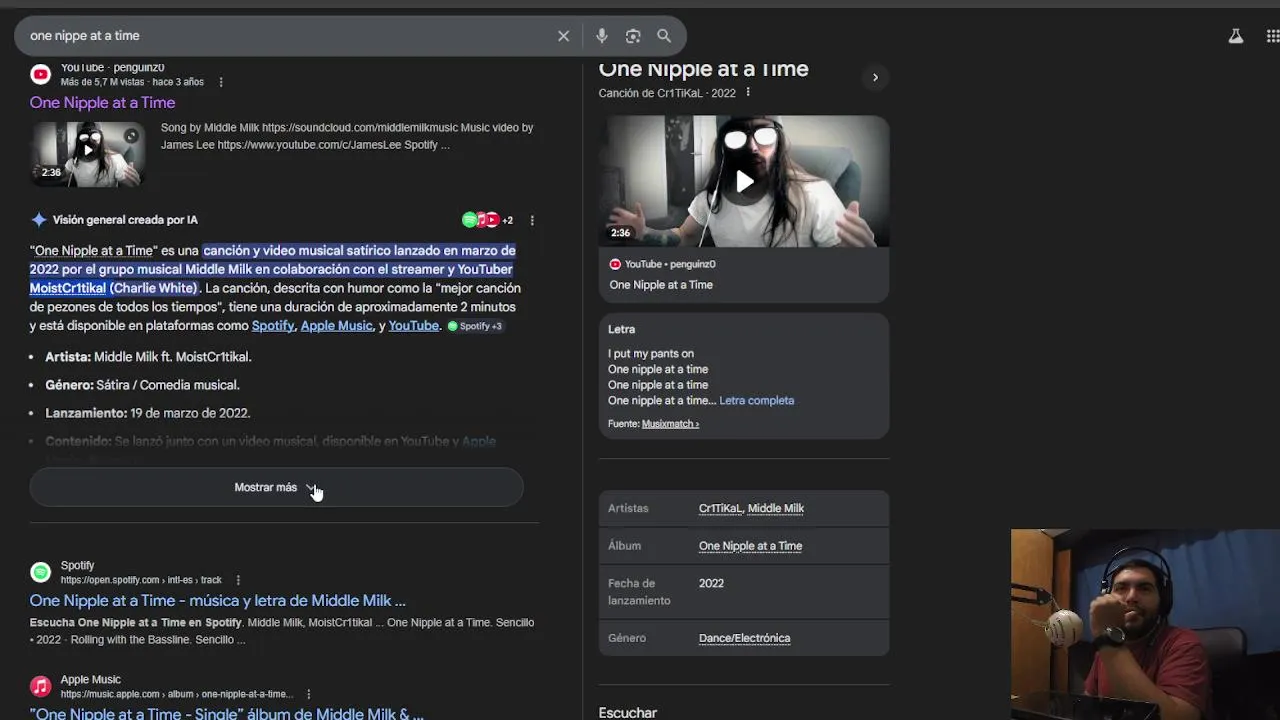
Task: Click the webcam overlay of the streamer
Action: (x=1145, y=624)
